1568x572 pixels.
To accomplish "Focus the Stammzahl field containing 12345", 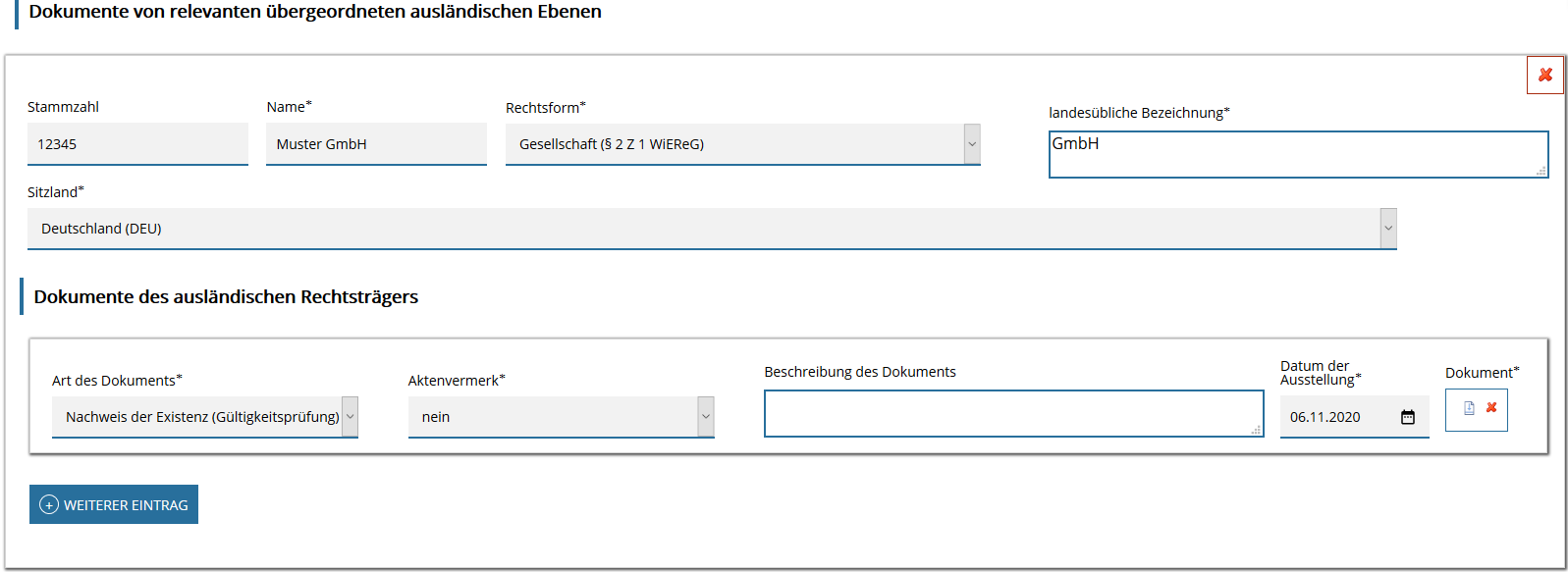I will coord(137,144).
